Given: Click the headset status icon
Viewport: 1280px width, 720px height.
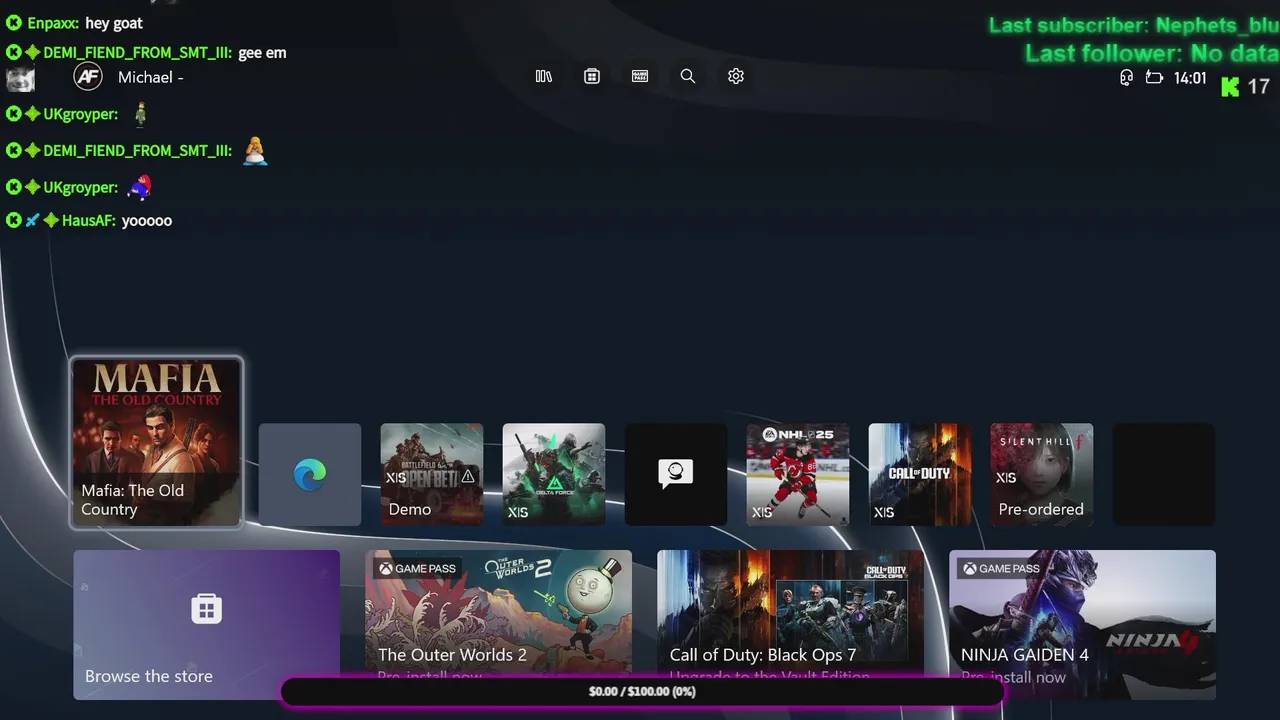Looking at the screenshot, I should (1126, 78).
